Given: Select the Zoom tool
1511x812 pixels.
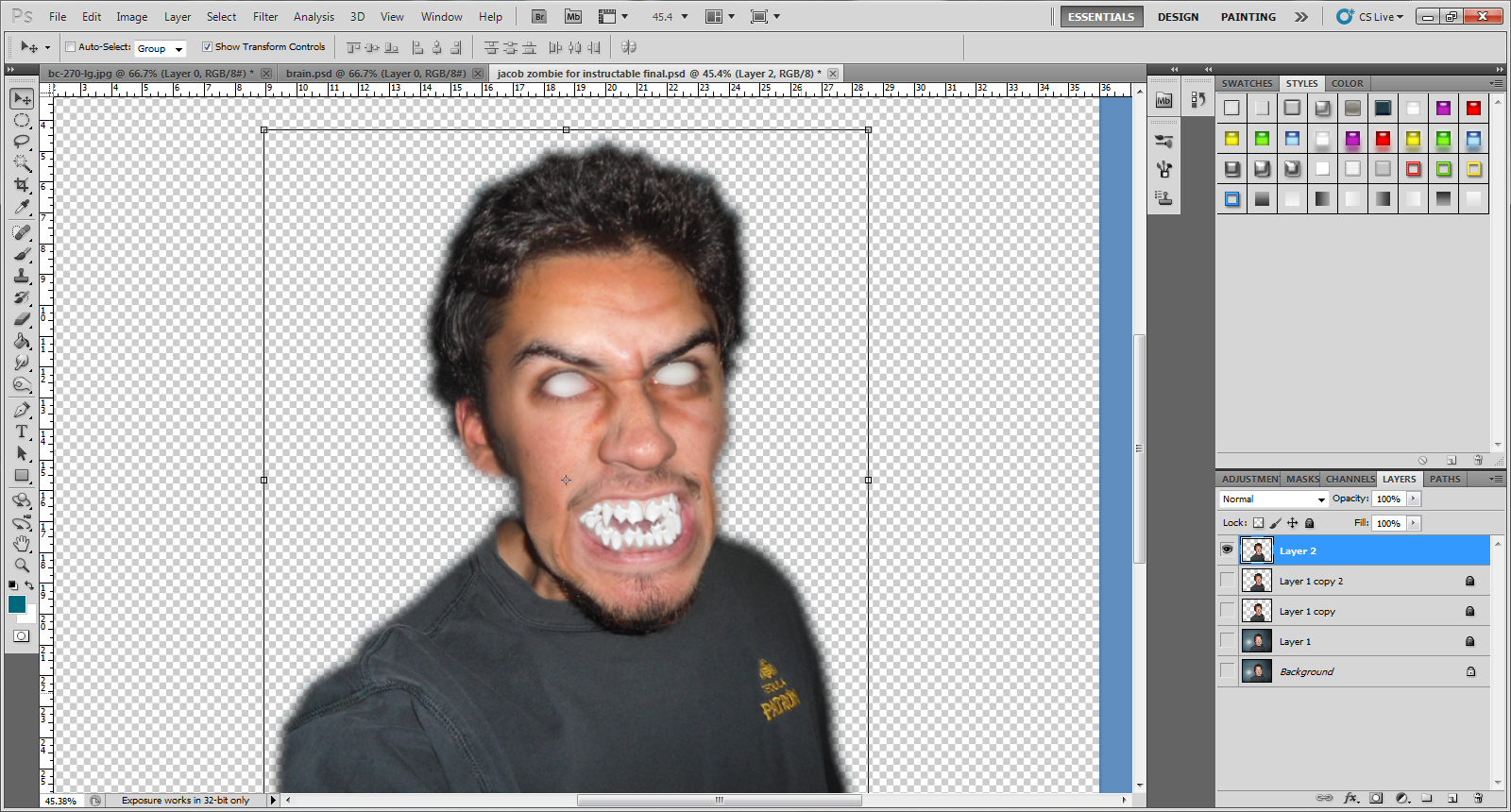Looking at the screenshot, I should [22, 566].
